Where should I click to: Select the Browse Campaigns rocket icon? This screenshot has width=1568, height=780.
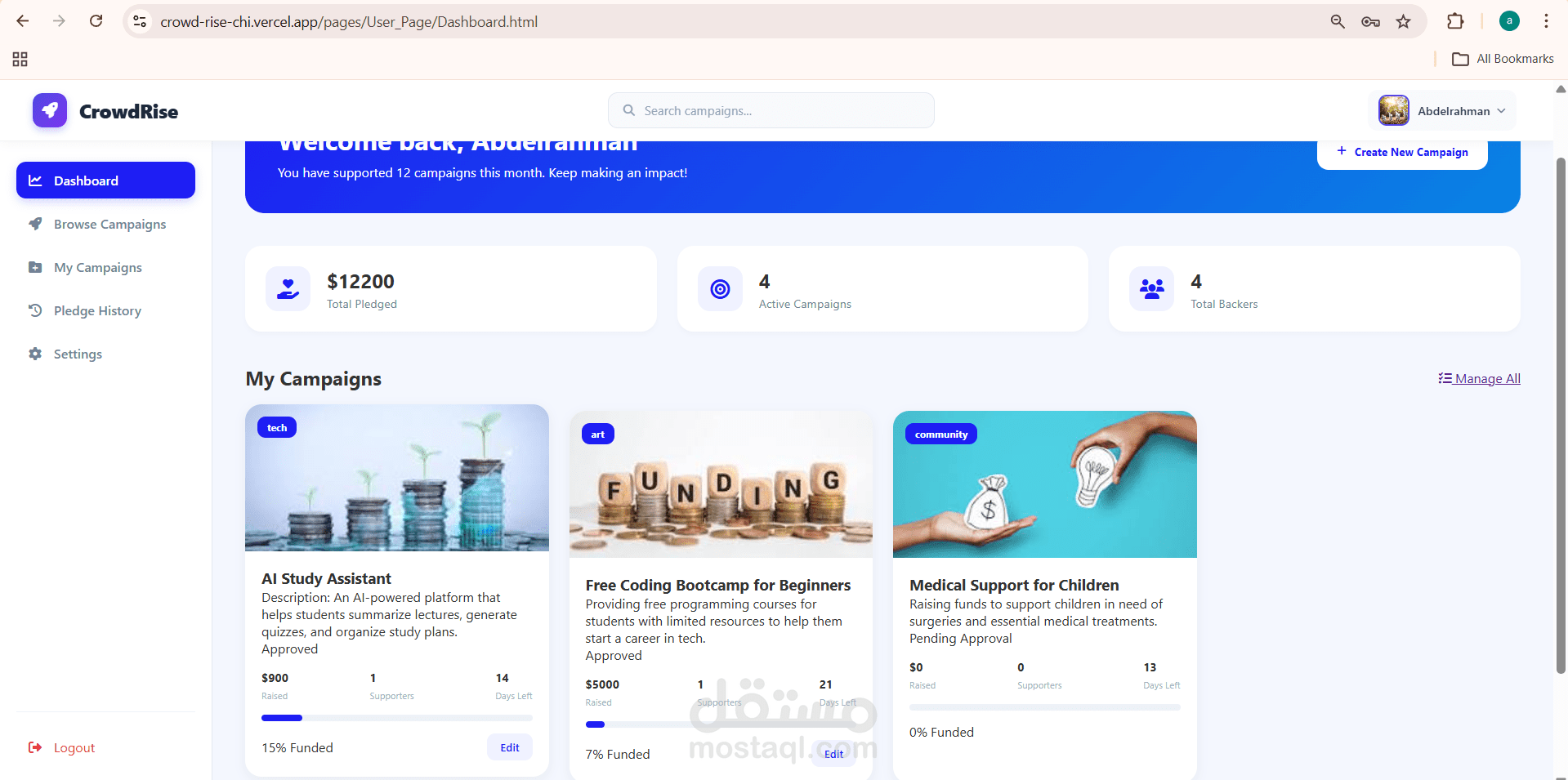(36, 224)
